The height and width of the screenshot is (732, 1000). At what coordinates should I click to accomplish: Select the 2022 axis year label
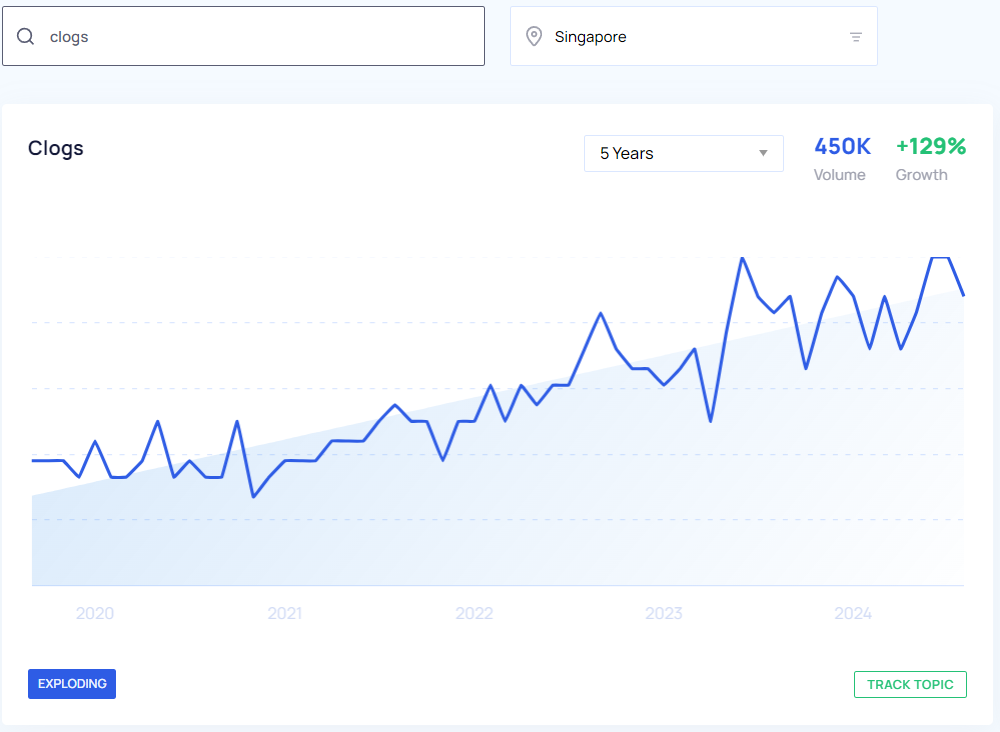(474, 613)
